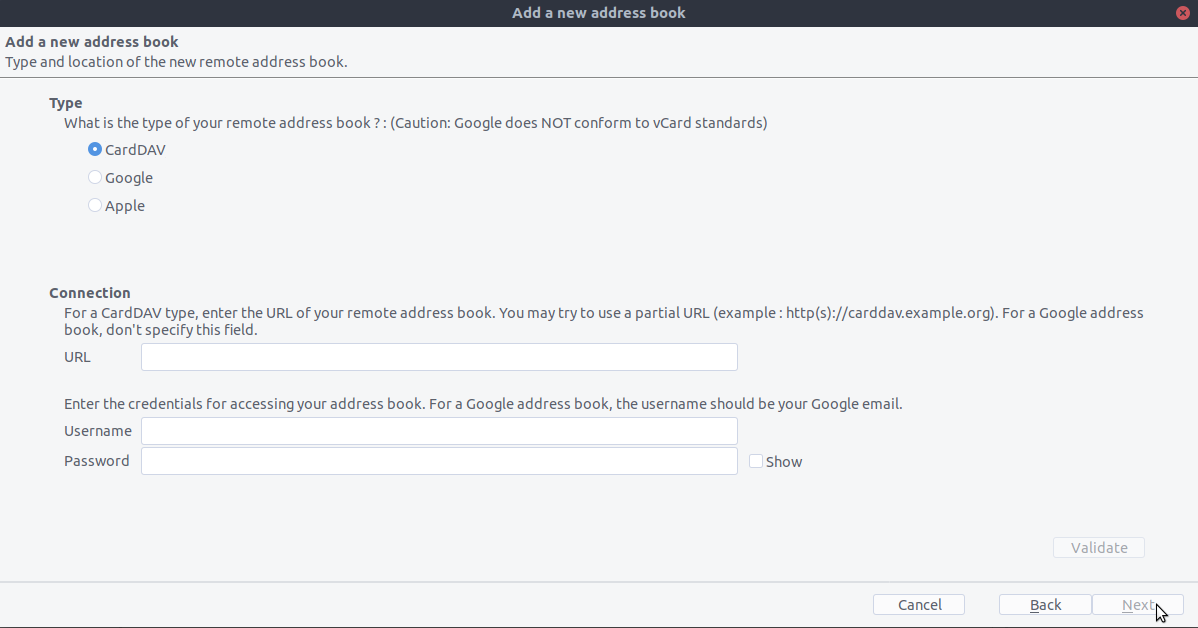The height and width of the screenshot is (628, 1198).
Task: Click the Add a new address book title bar
Action: 598,12
